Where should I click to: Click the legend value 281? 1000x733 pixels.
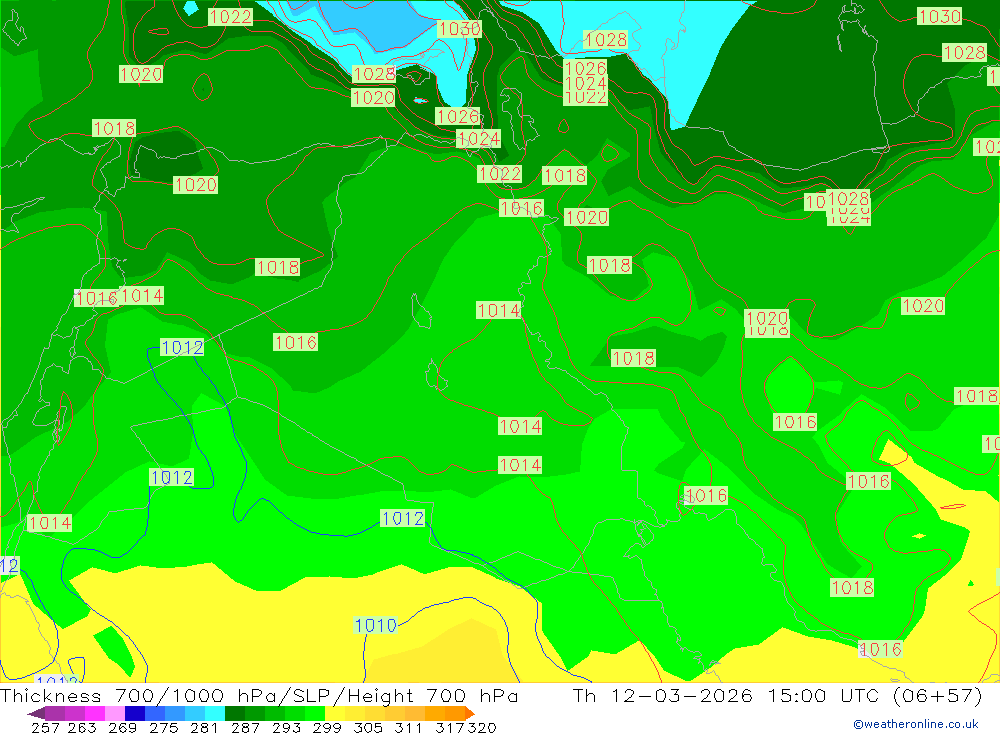click(x=204, y=727)
